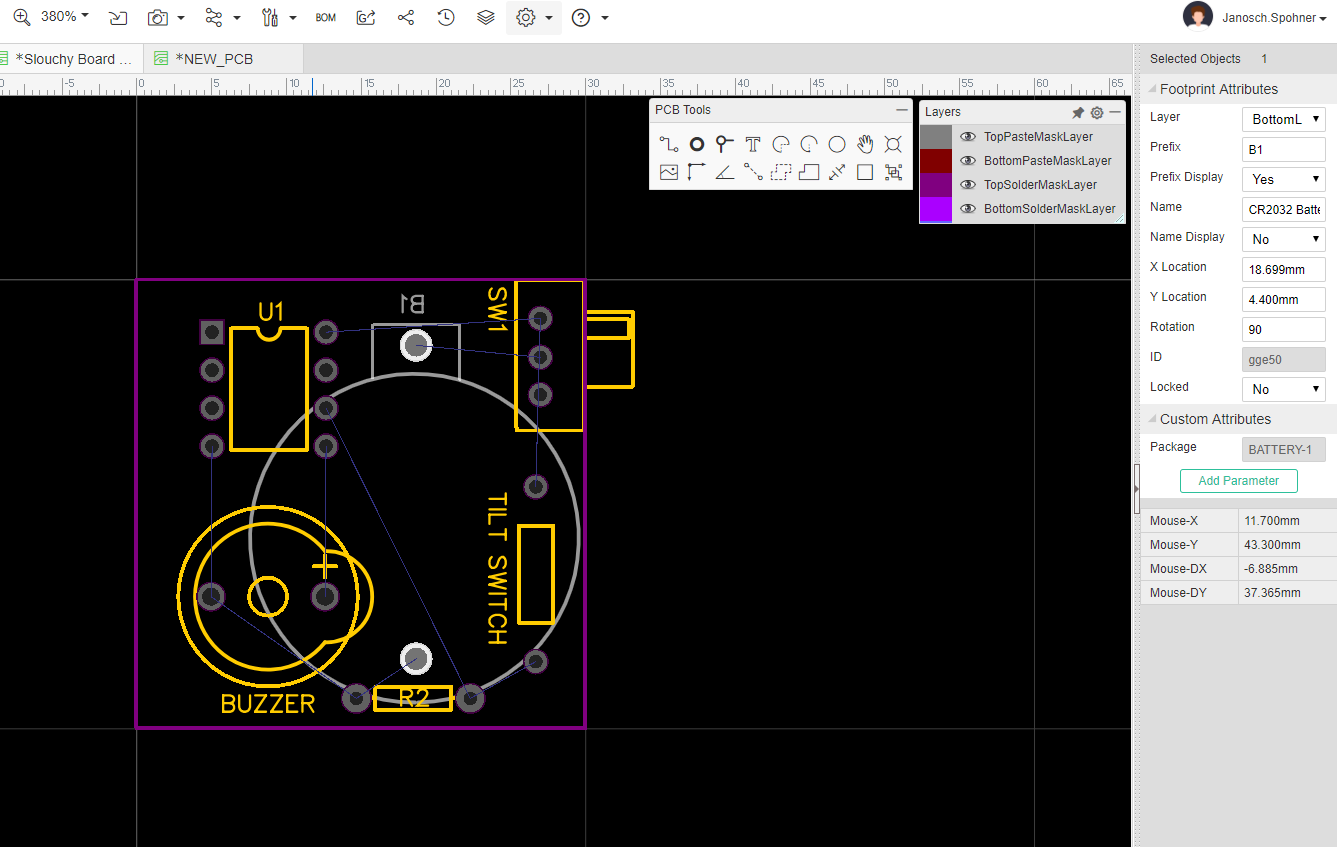Select the Track tool in PCB Tools
1337x847 pixels.
(x=667, y=143)
